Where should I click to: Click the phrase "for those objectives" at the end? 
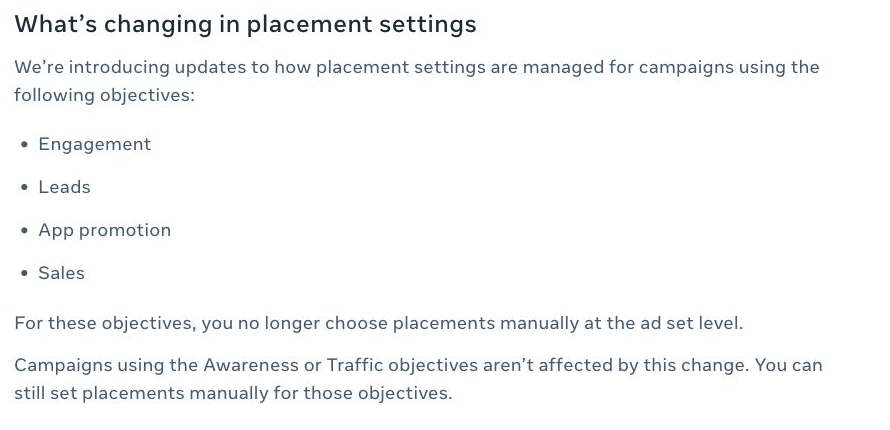click(360, 393)
